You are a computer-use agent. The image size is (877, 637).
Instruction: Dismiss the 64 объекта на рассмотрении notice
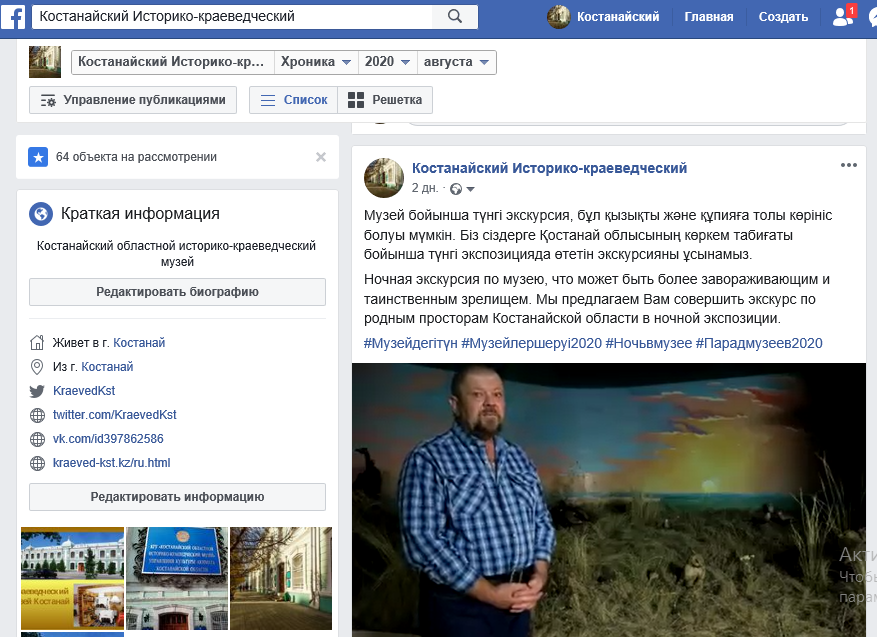click(321, 157)
